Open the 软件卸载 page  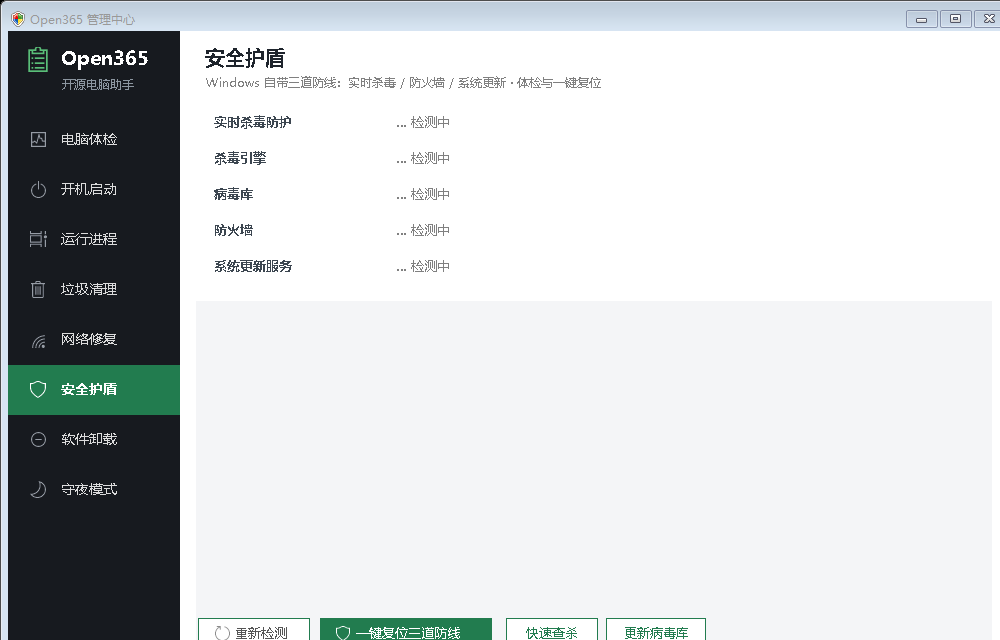click(x=94, y=439)
